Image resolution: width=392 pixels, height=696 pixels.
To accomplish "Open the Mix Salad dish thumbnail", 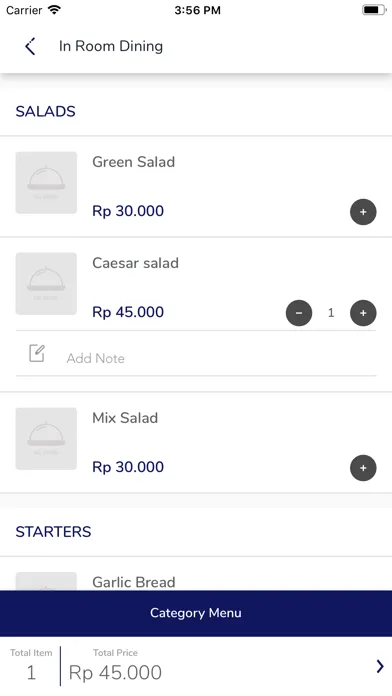I will 46,439.
